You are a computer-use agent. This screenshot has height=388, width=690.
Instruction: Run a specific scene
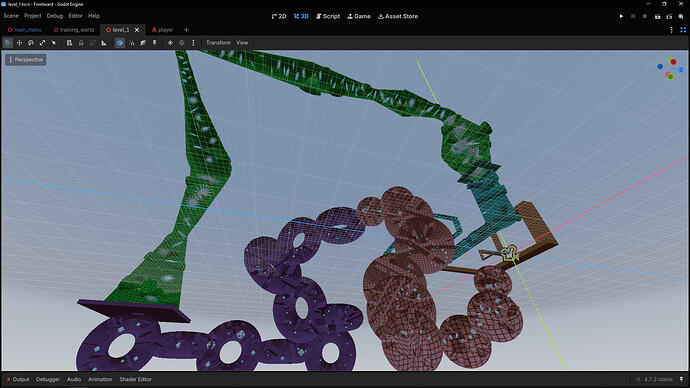click(x=669, y=16)
